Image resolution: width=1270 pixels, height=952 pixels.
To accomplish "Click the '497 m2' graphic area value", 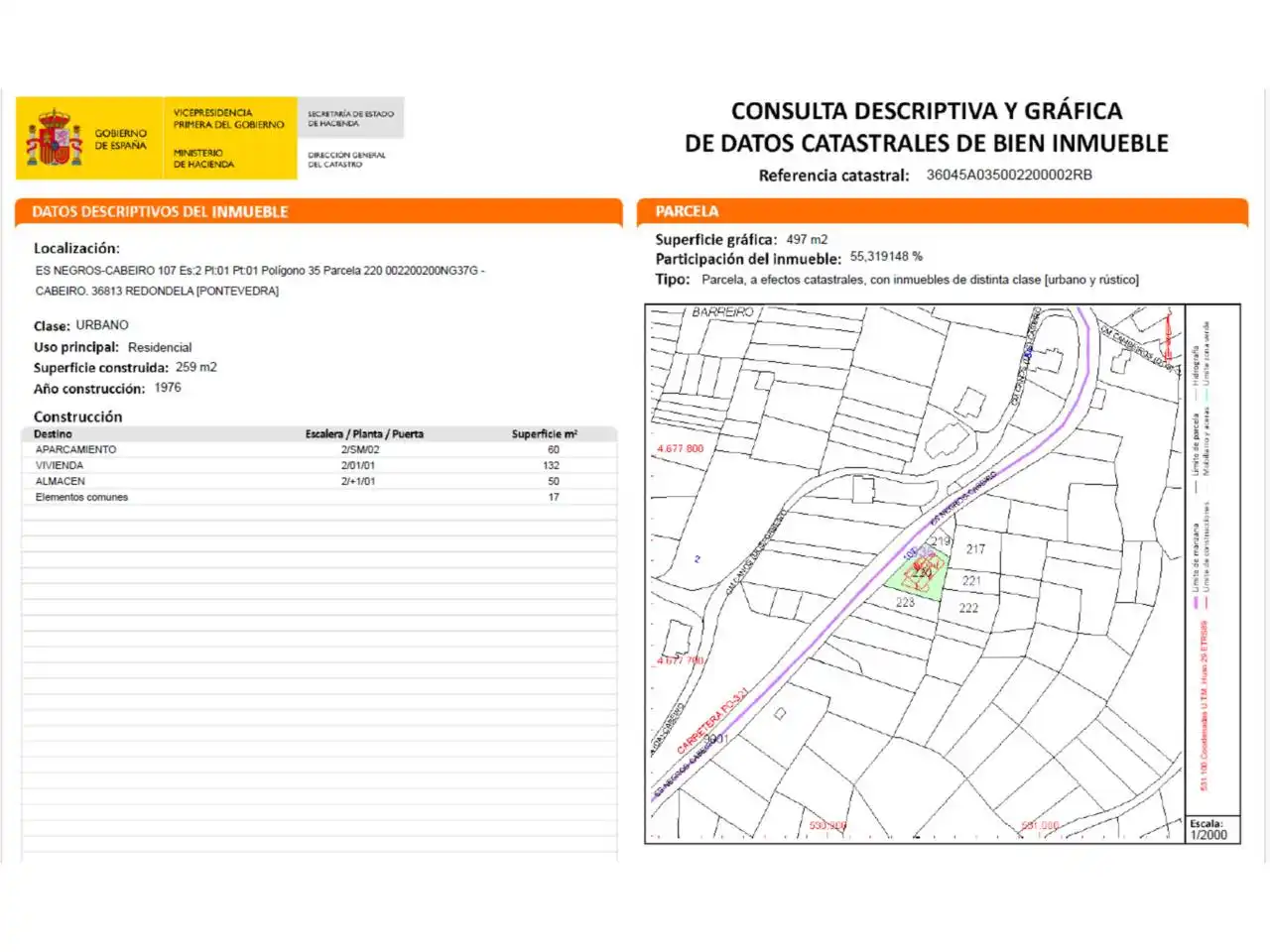I will [x=807, y=240].
